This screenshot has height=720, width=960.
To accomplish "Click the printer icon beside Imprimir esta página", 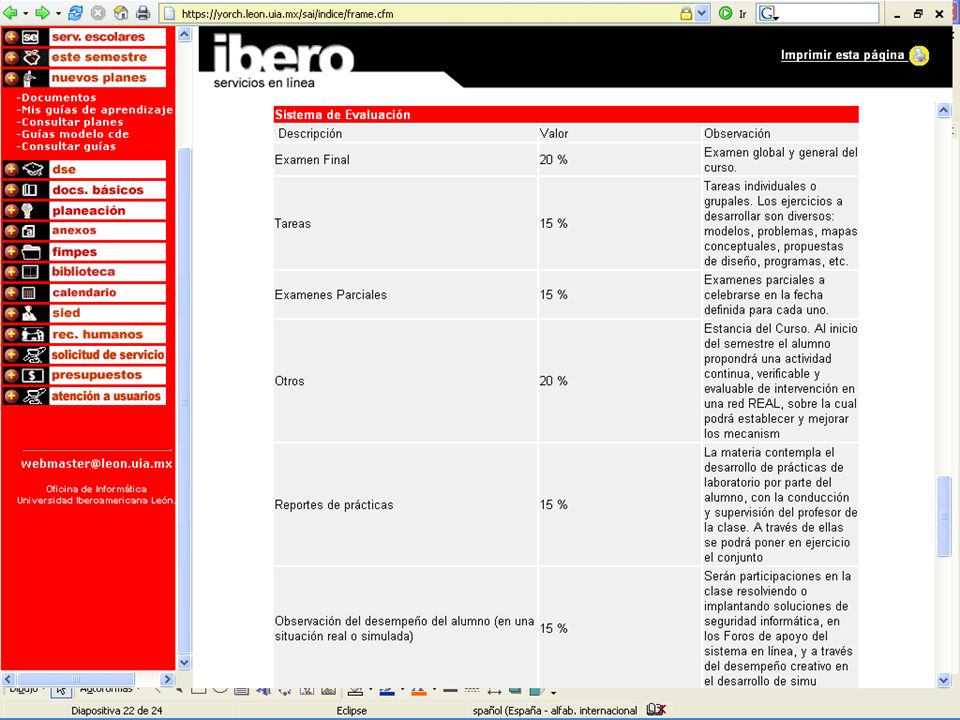I will click(919, 56).
